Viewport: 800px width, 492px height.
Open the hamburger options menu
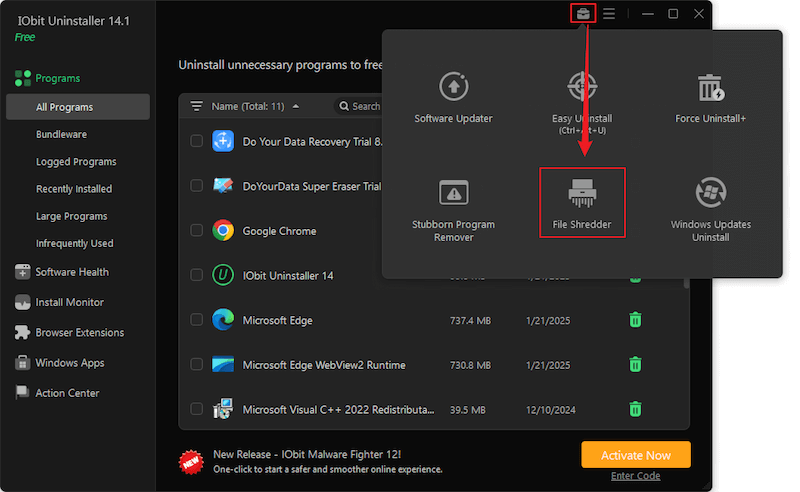coord(609,14)
